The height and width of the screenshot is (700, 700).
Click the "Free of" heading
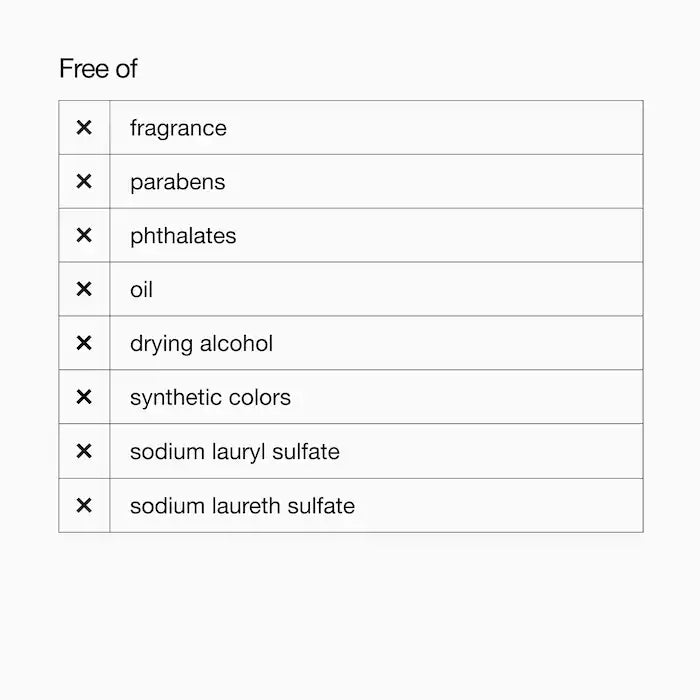[98, 69]
